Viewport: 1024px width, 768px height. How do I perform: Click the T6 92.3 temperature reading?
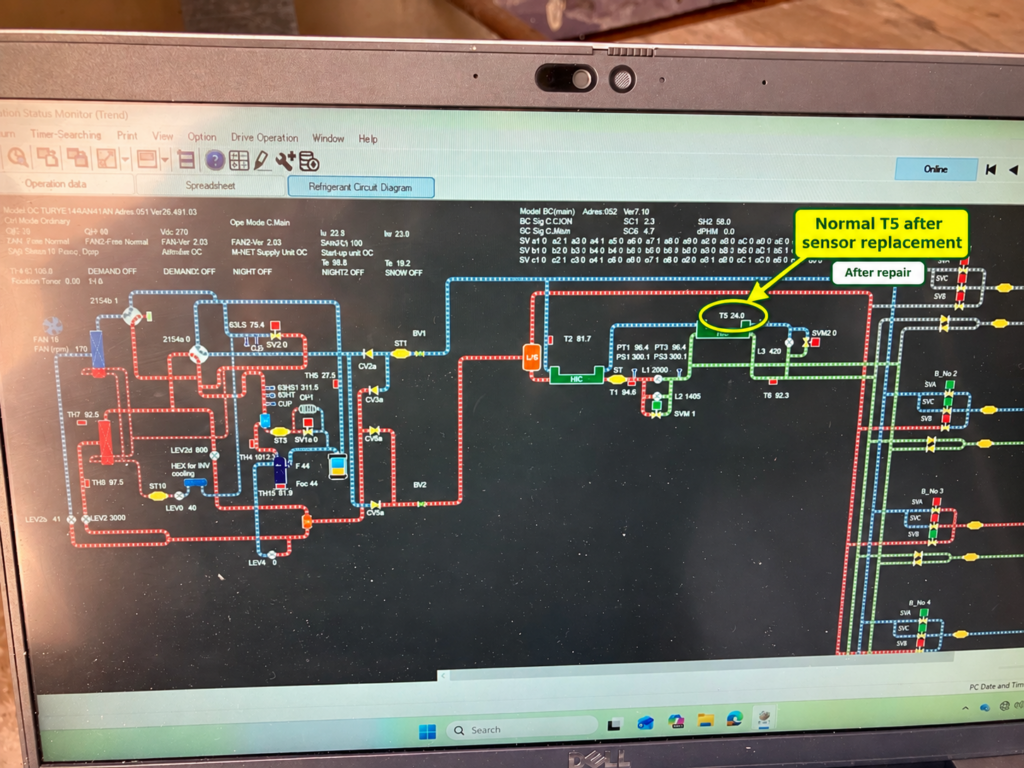coord(776,395)
